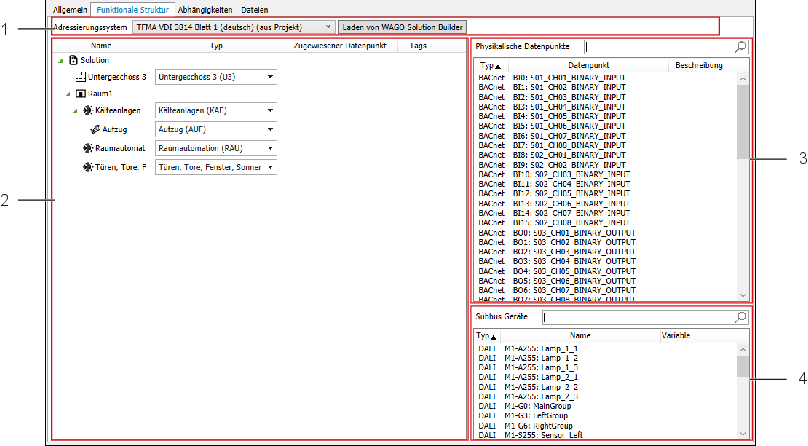The height and width of the screenshot is (446, 808).
Task: Click search magnifier in Subbus Geräte
Action: [740, 317]
